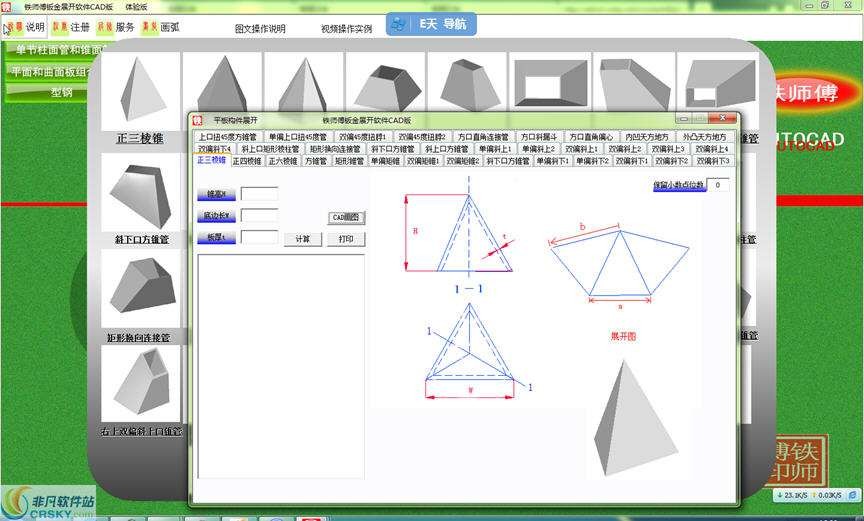Open the 注册 registration icon
The width and height of the screenshot is (864, 521).
pos(70,28)
